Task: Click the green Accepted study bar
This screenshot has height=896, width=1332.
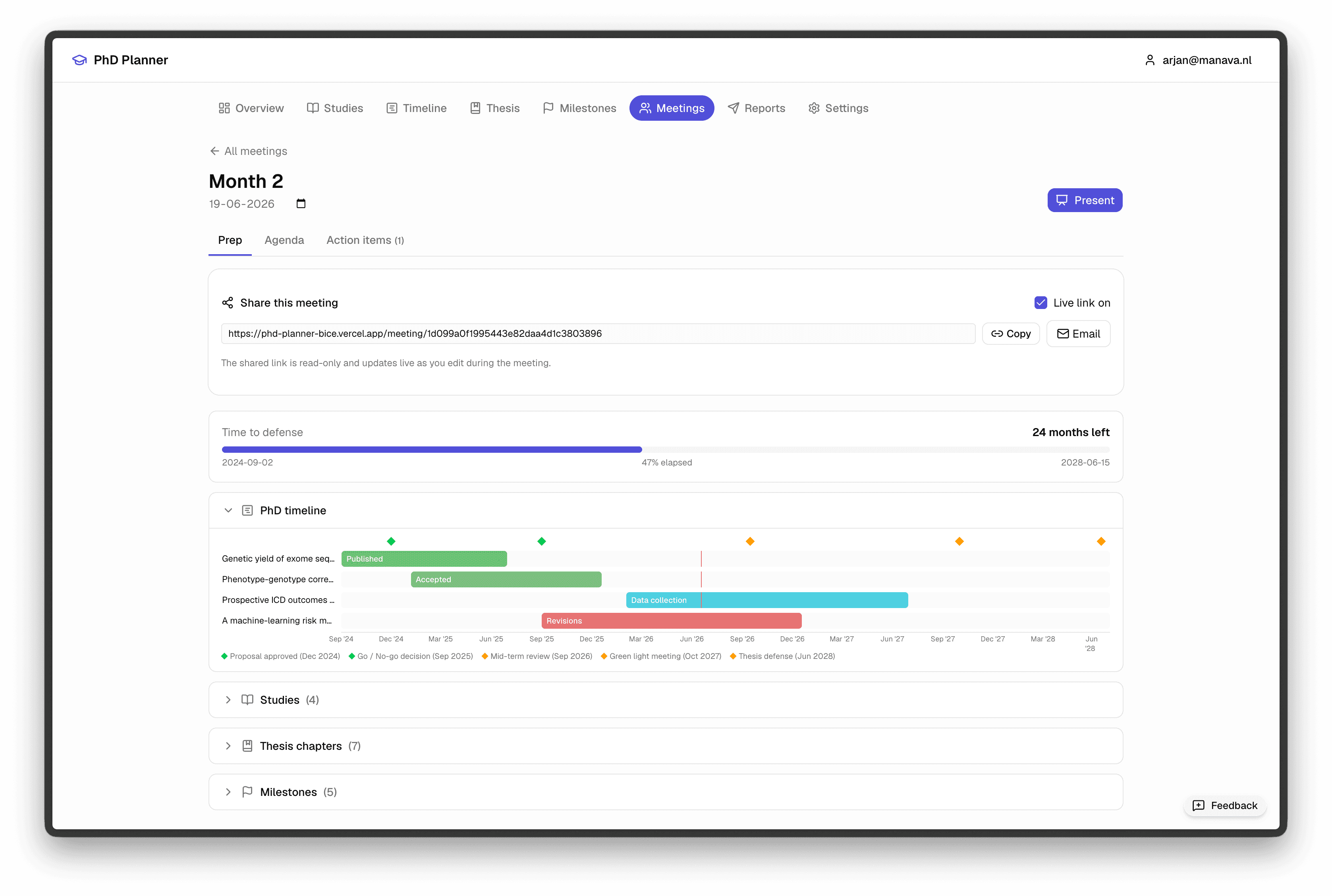Action: coord(506,579)
